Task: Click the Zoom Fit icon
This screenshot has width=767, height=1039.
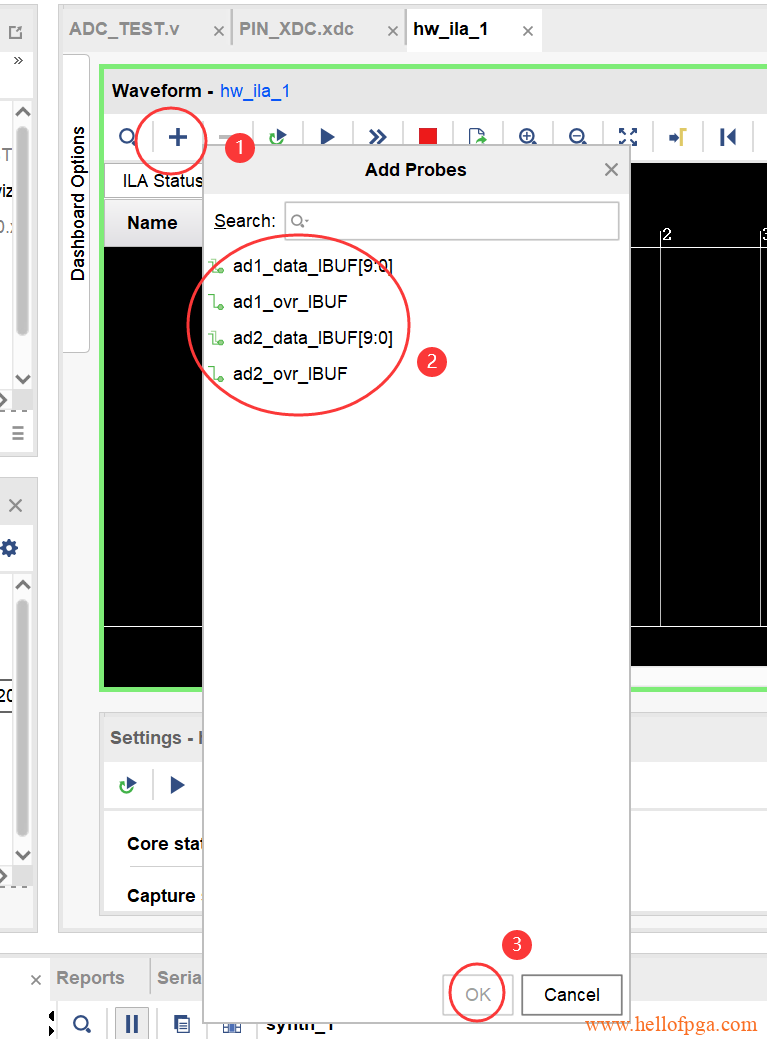Action: click(627, 137)
